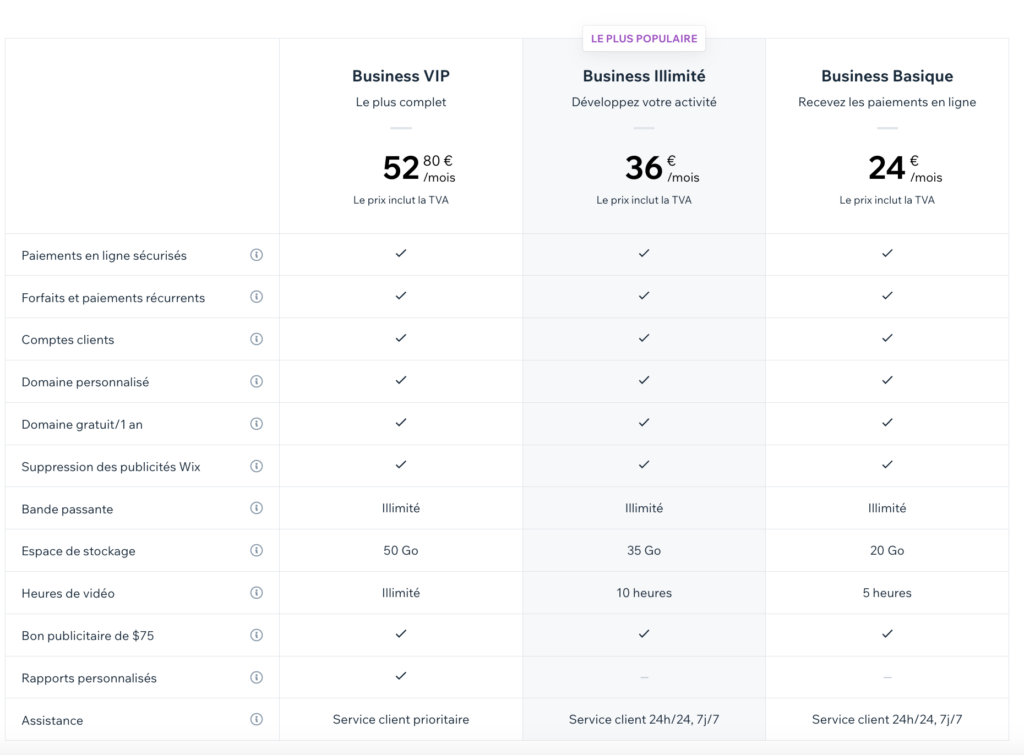
Task: Click the Bande passante info icon
Action: click(256, 508)
